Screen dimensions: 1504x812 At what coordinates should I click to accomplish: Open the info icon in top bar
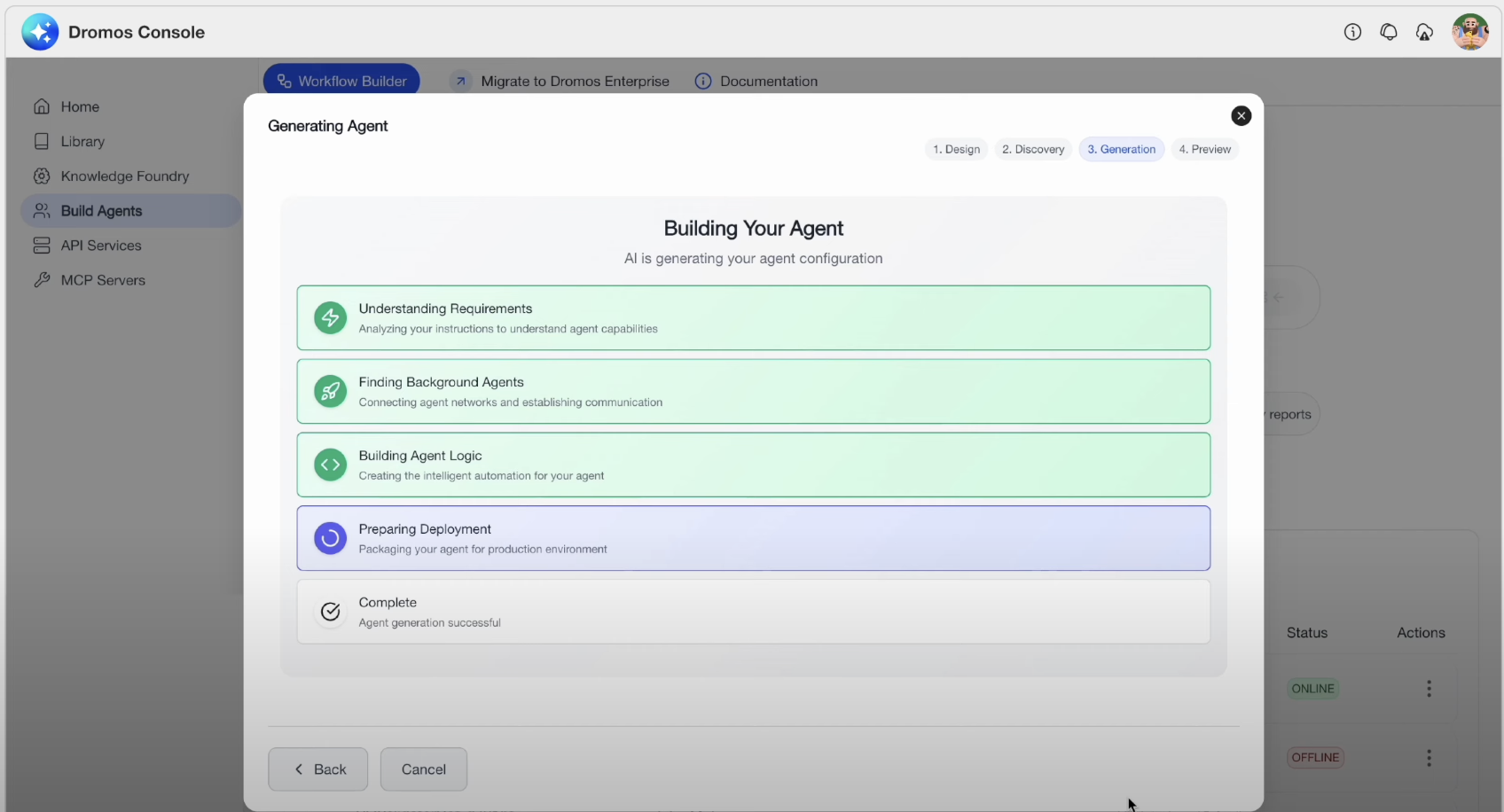click(1352, 33)
